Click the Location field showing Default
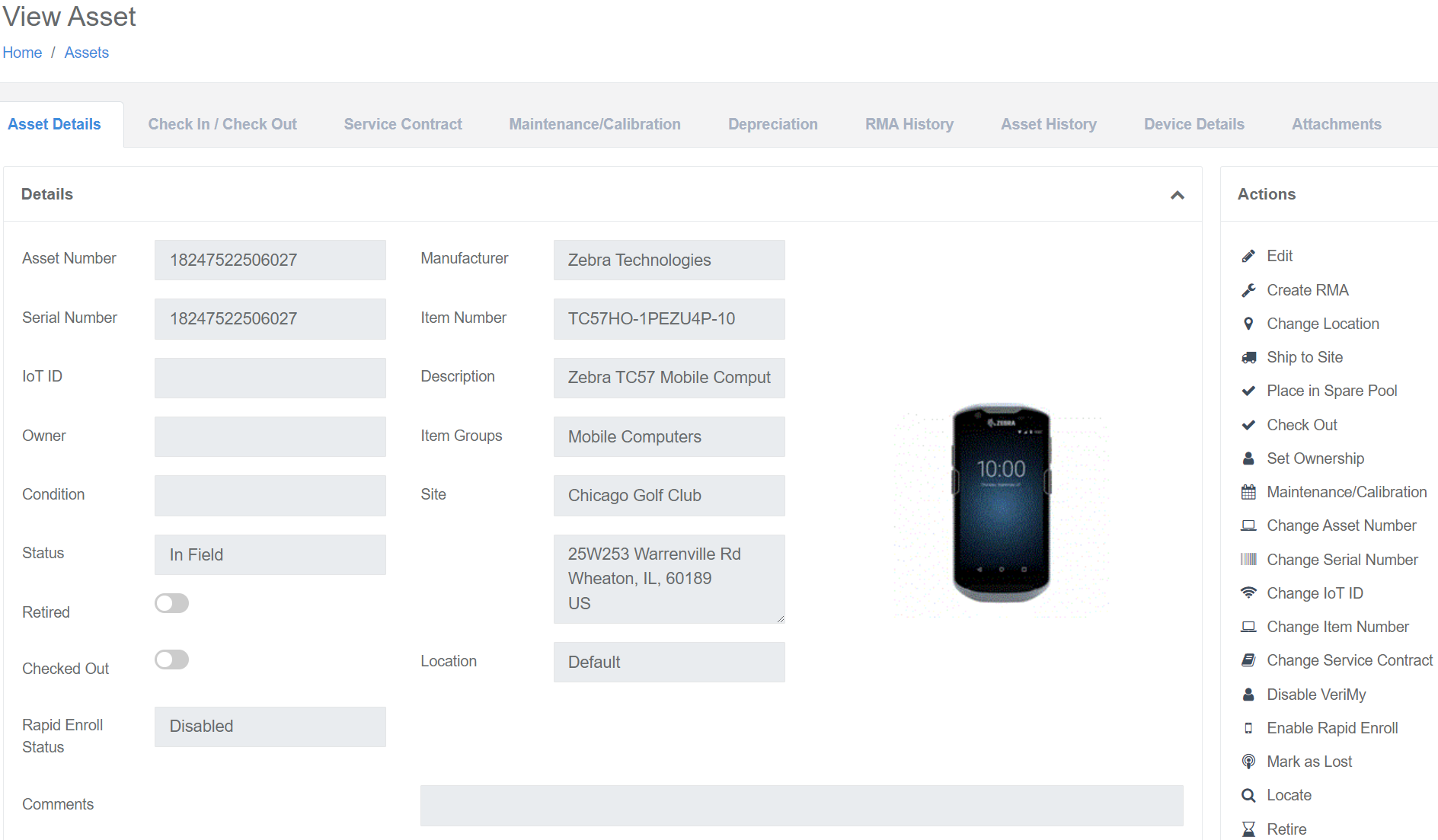This screenshot has width=1438, height=840. (669, 662)
